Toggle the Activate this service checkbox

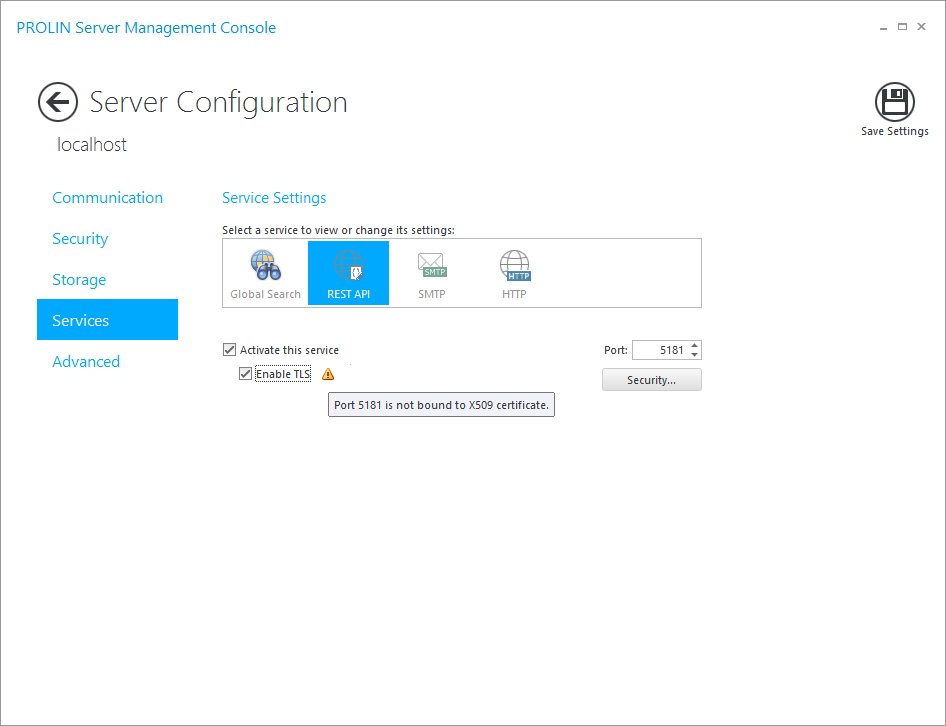coord(230,350)
